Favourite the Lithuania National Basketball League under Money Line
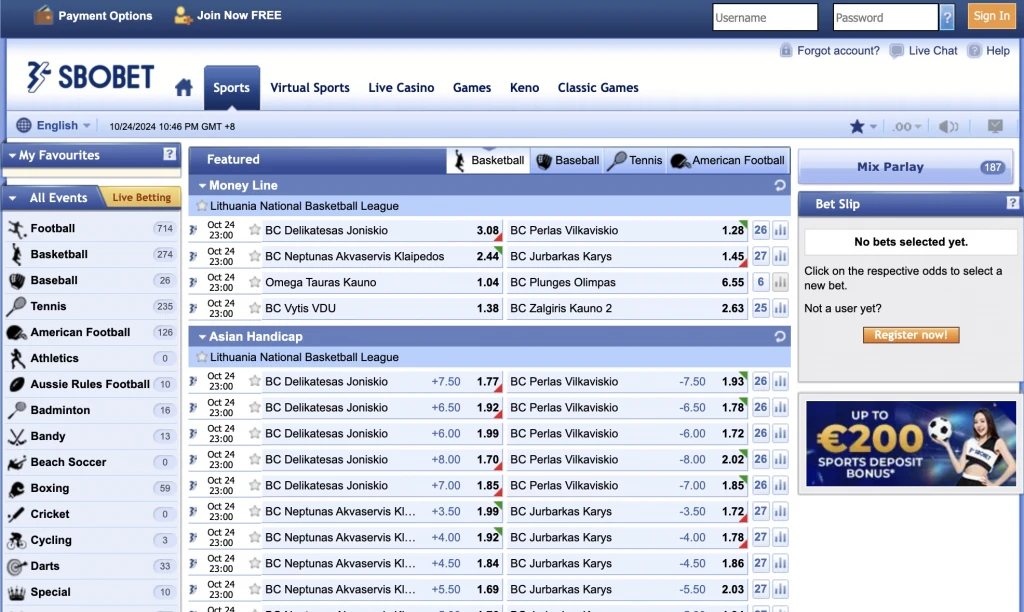Image resolution: width=1024 pixels, height=612 pixels. pos(202,206)
